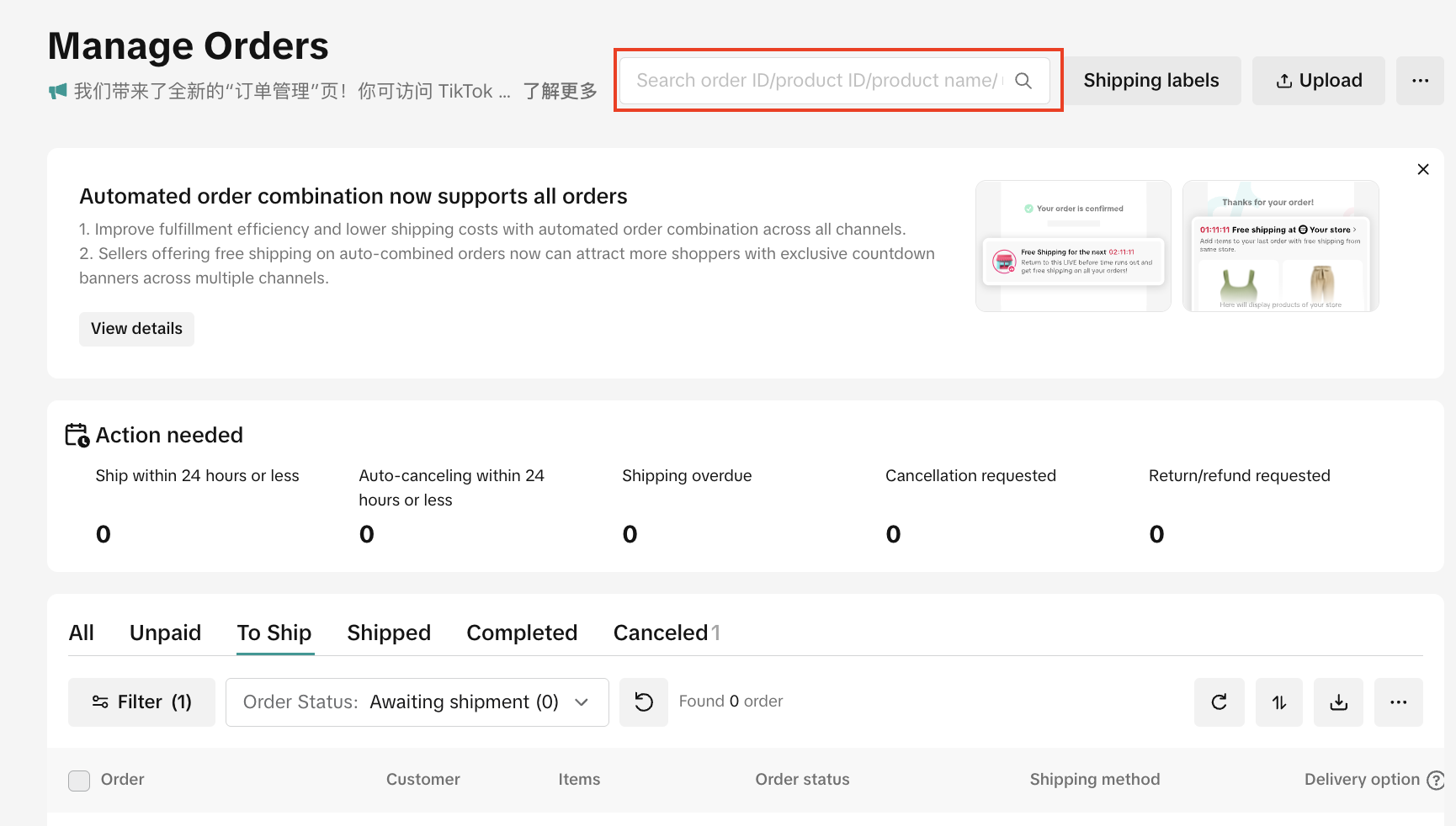Open the sort orders control

(x=1278, y=702)
